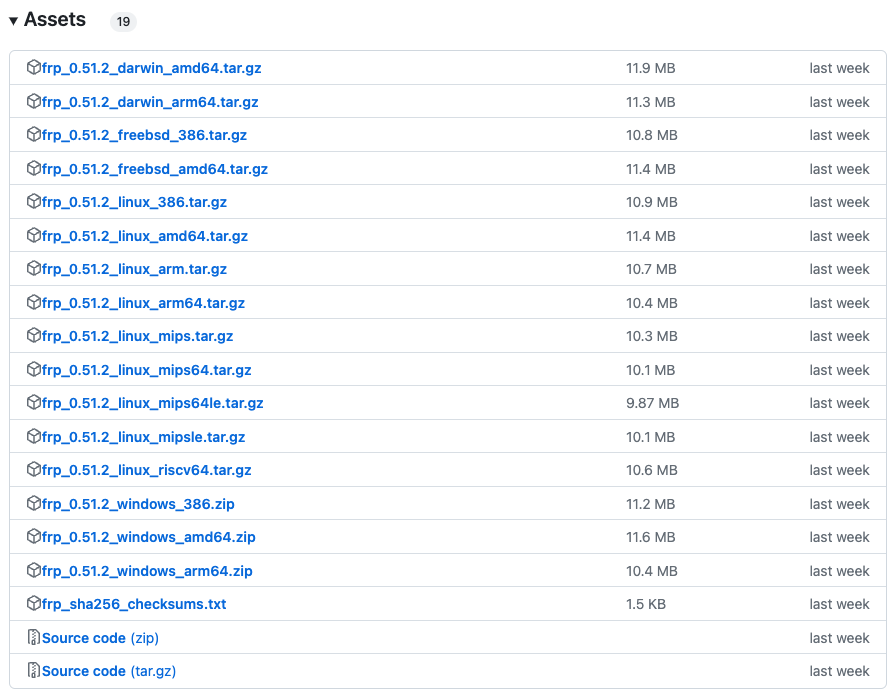Image resolution: width=894 pixels, height=690 pixels.
Task: Click the 1.5 KB checksums file size
Action: (x=646, y=604)
